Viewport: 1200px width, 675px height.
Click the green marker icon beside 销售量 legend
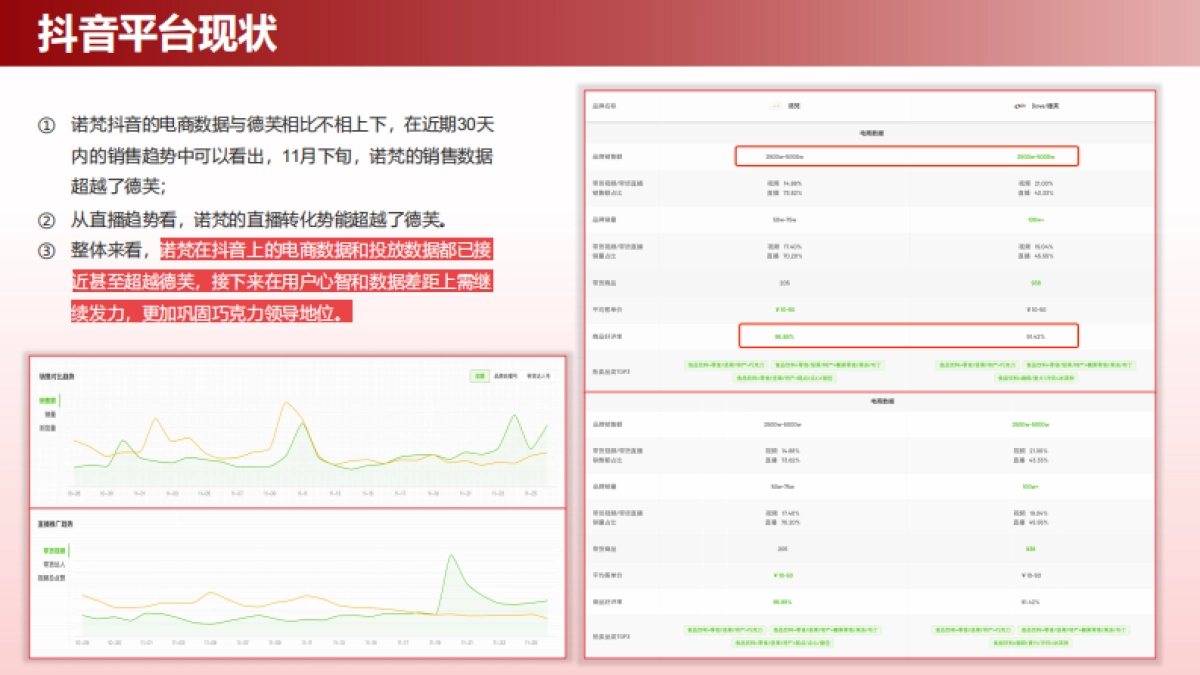click(x=60, y=400)
